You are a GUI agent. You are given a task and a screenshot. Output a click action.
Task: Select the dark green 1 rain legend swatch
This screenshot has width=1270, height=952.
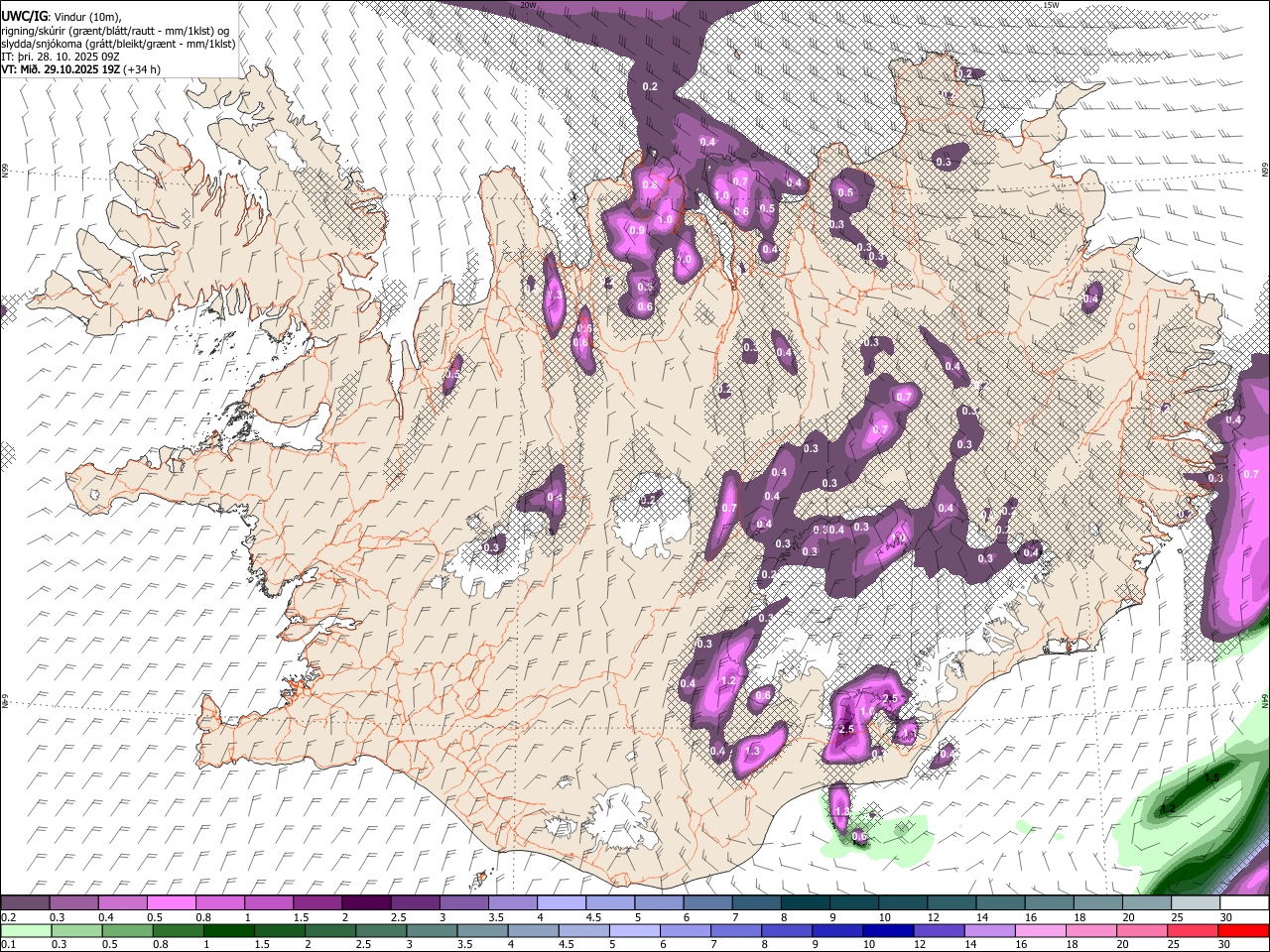228,930
